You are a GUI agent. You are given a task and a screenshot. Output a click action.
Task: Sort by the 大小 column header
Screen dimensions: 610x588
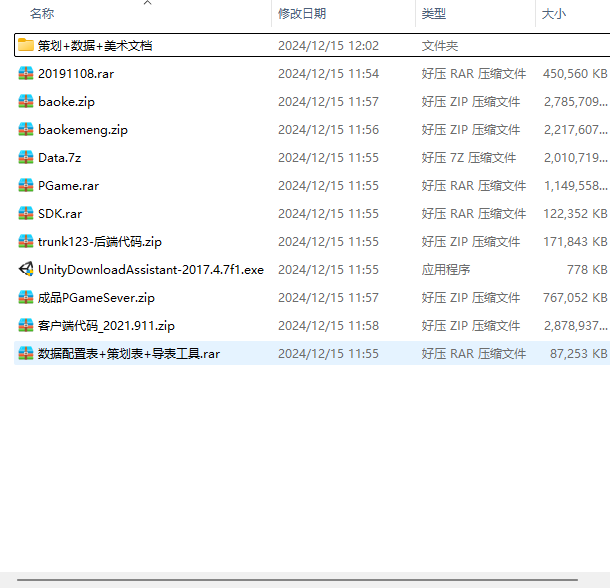coord(554,14)
